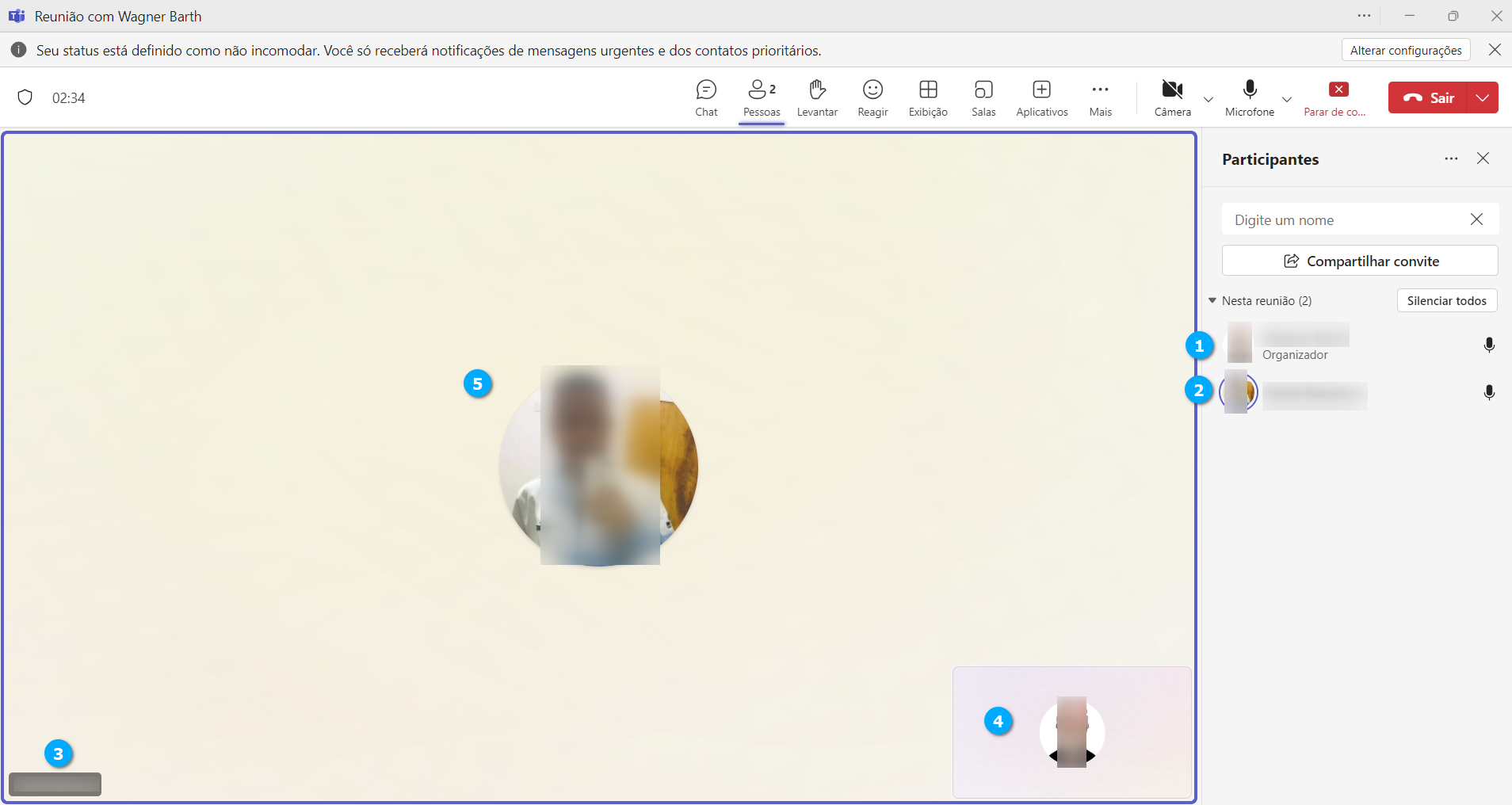Expand the microphone device options arrow
This screenshot has width=1512, height=805.
click(x=1287, y=99)
